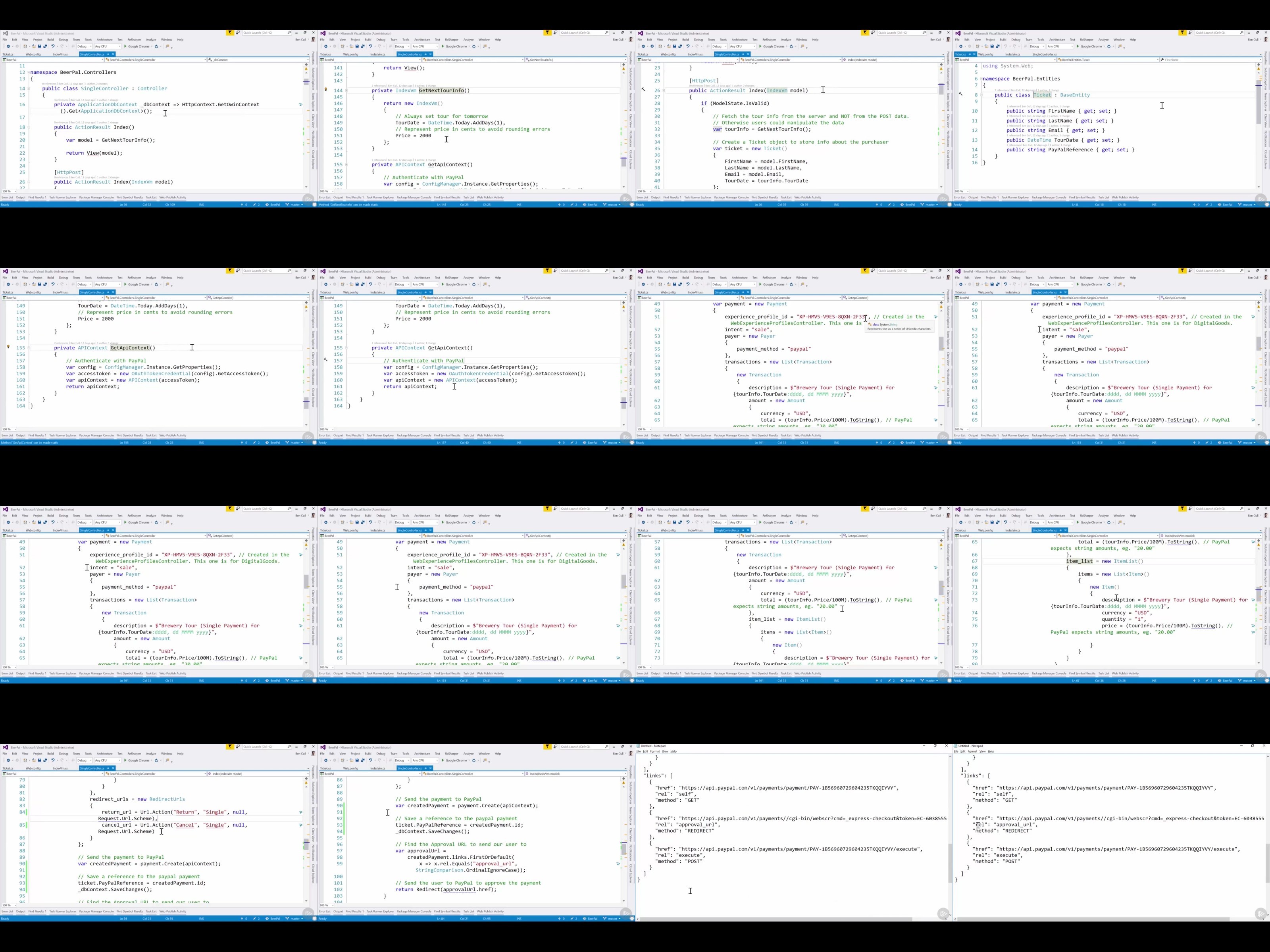The image size is (1270, 952).
Task: Click Undo in the namespace BeerPal.Controllers window
Action: (x=53, y=46)
